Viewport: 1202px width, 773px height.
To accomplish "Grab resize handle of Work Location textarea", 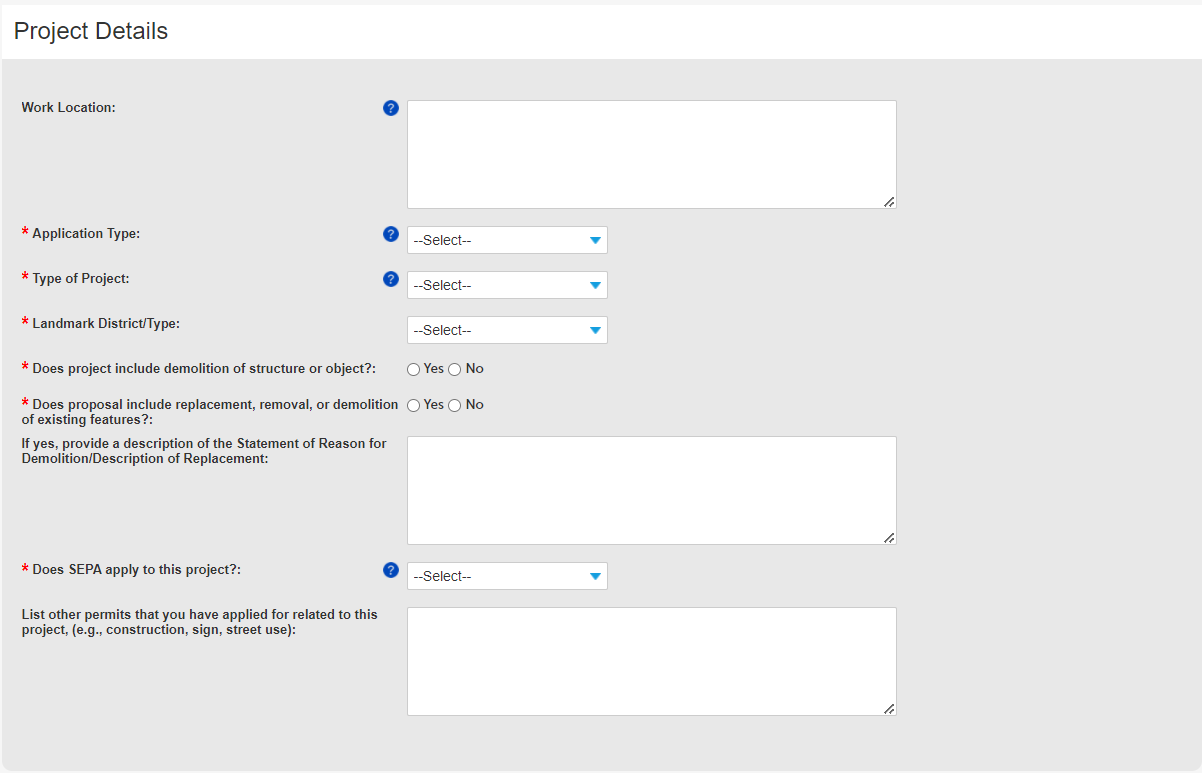I will pos(889,201).
